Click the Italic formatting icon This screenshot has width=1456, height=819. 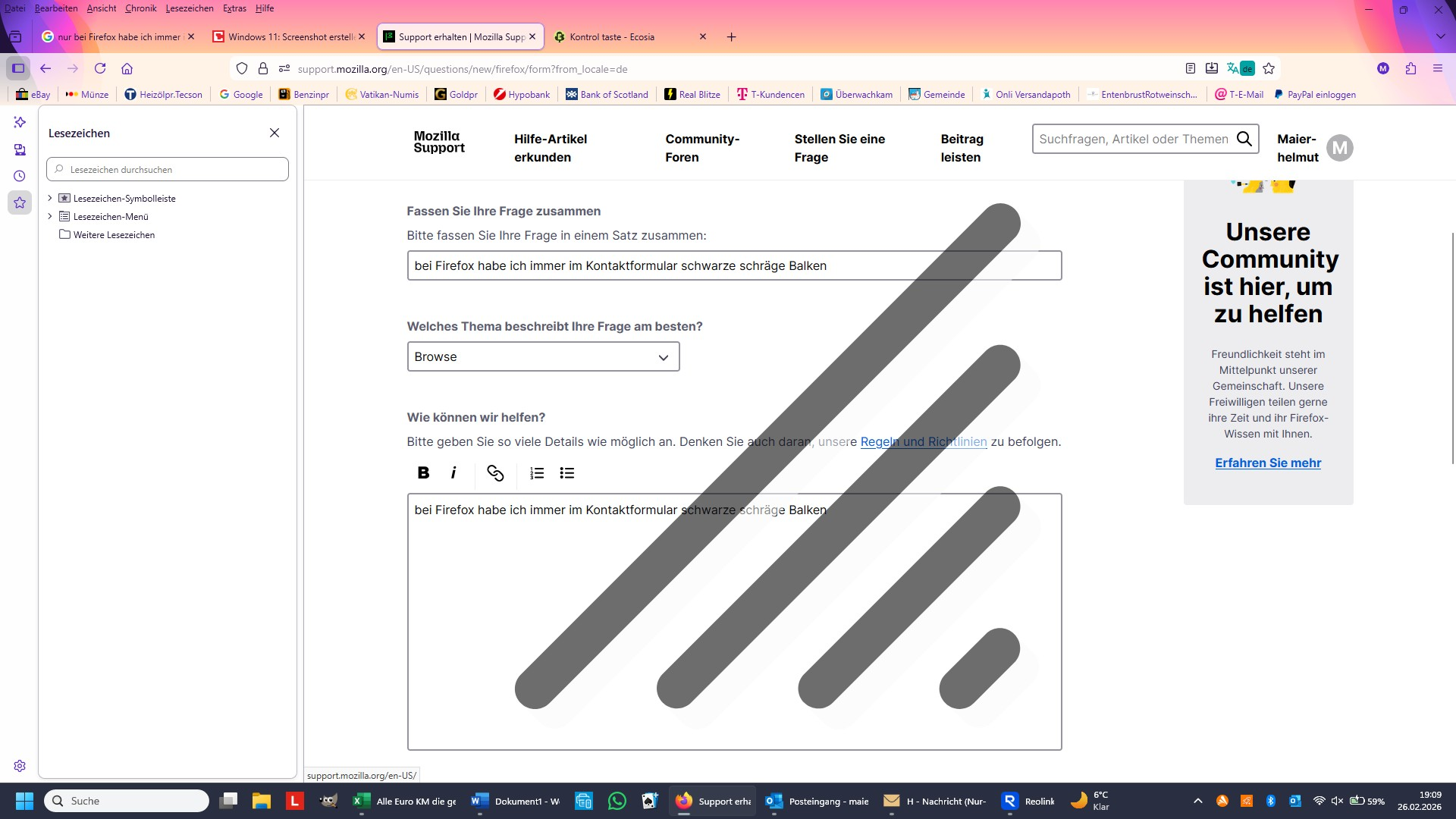click(x=453, y=473)
